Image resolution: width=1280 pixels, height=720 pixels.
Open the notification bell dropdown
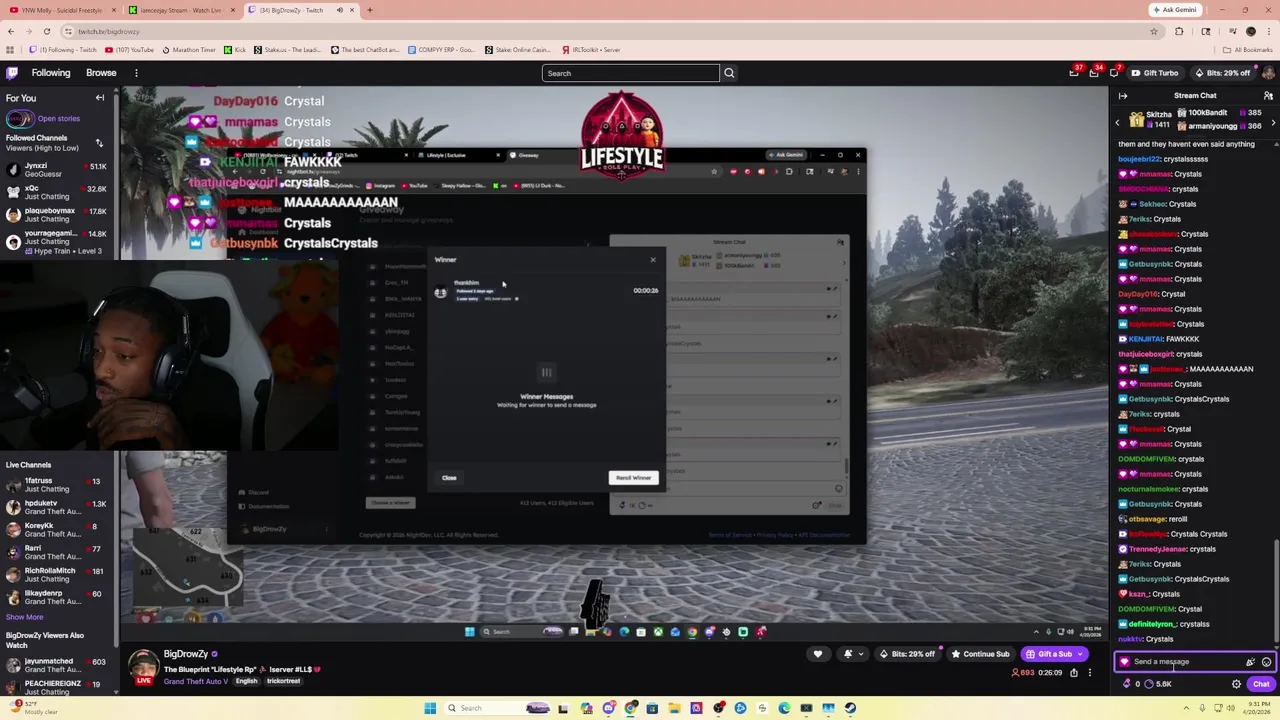pyautogui.click(x=853, y=654)
